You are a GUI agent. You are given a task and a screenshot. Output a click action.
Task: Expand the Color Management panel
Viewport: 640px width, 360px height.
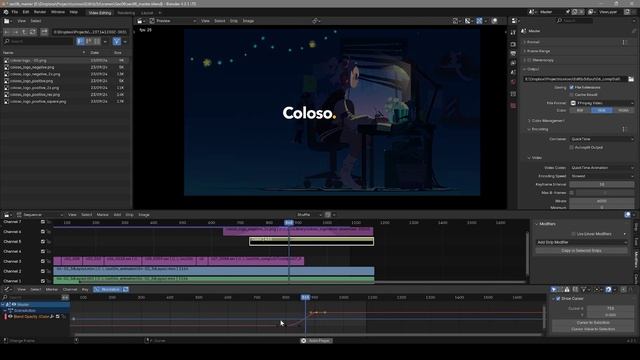(547, 121)
